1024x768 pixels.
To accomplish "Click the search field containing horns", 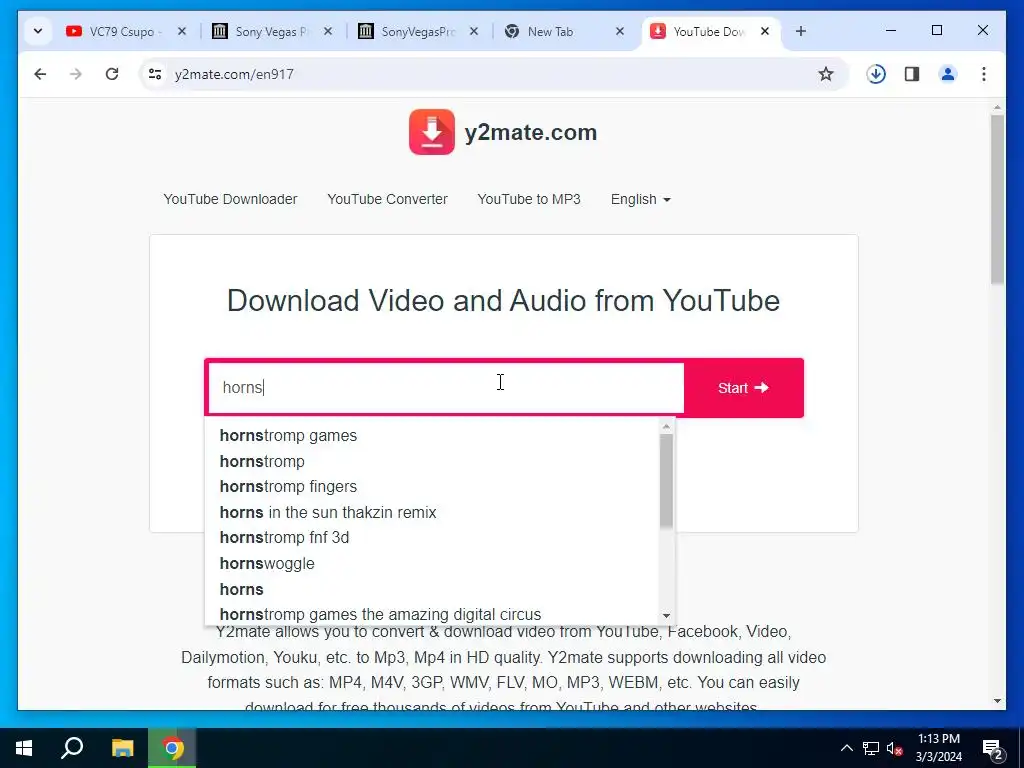I will (x=445, y=388).
